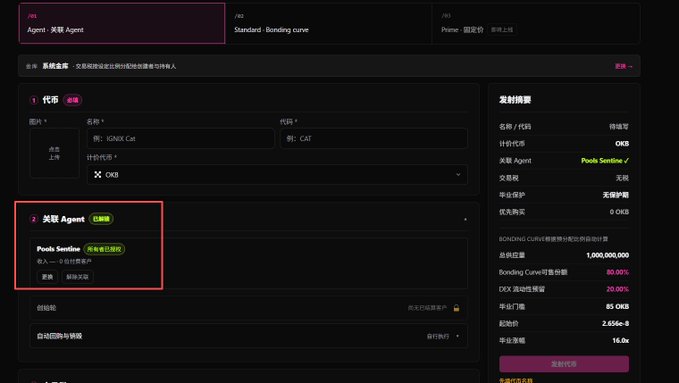Click the step 1 circle beside 代币
Viewport: 679px width, 383px height.
pos(34,101)
